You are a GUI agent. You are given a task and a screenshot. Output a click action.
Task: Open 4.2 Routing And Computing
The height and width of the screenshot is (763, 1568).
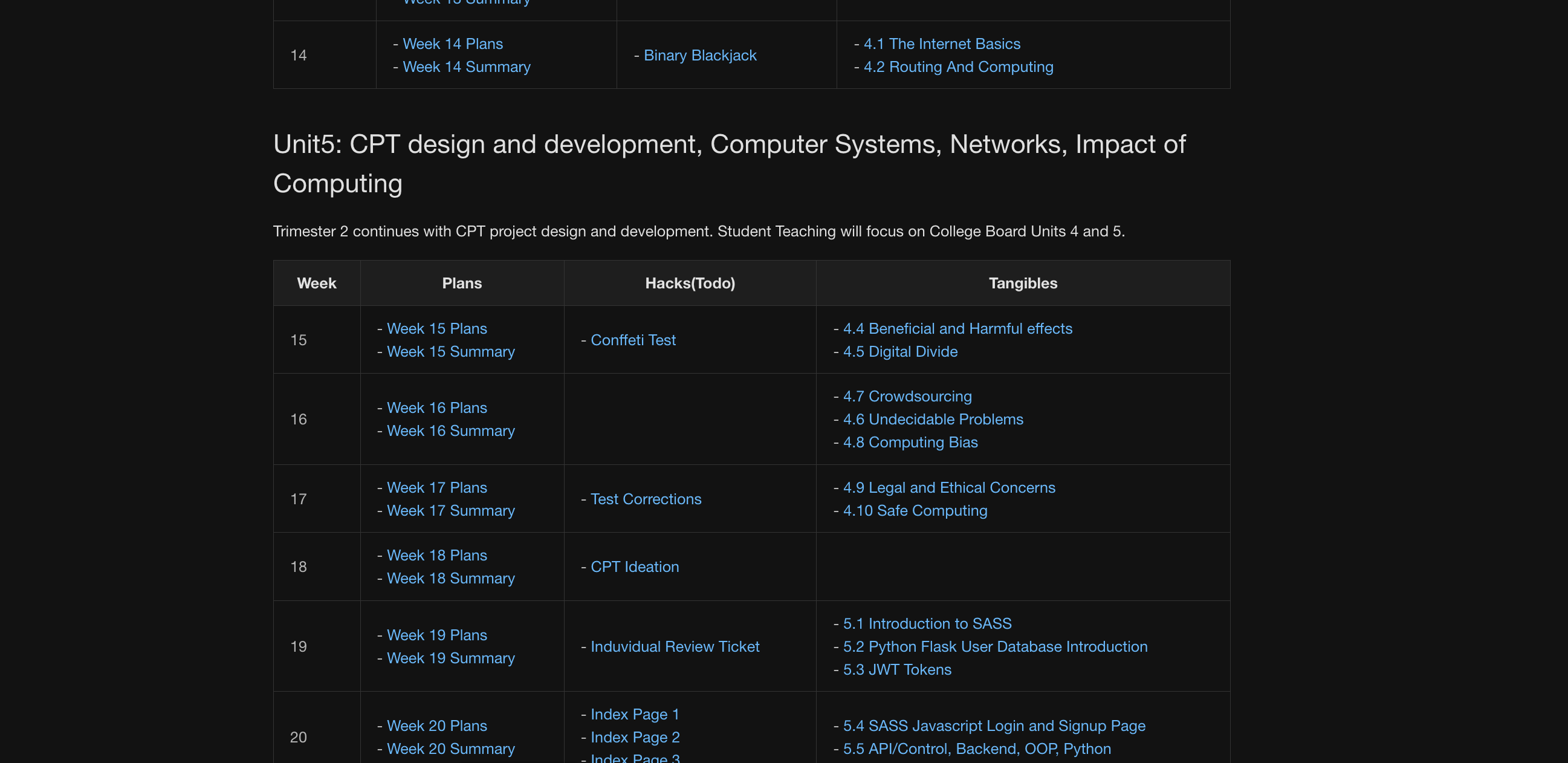[958, 67]
